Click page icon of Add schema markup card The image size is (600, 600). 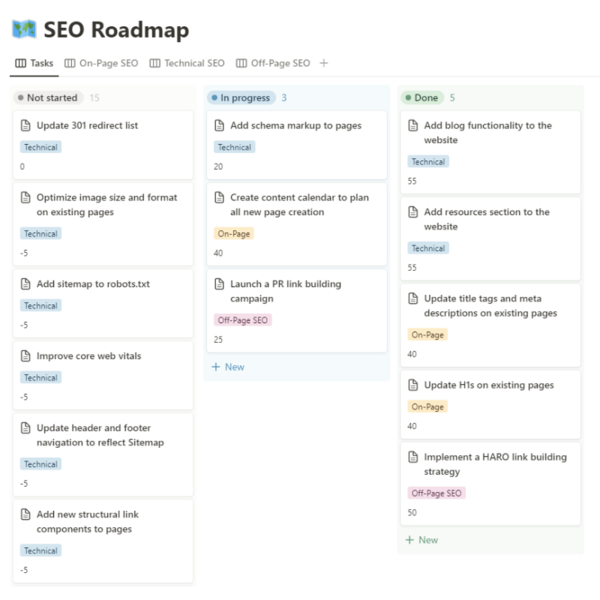(219, 126)
